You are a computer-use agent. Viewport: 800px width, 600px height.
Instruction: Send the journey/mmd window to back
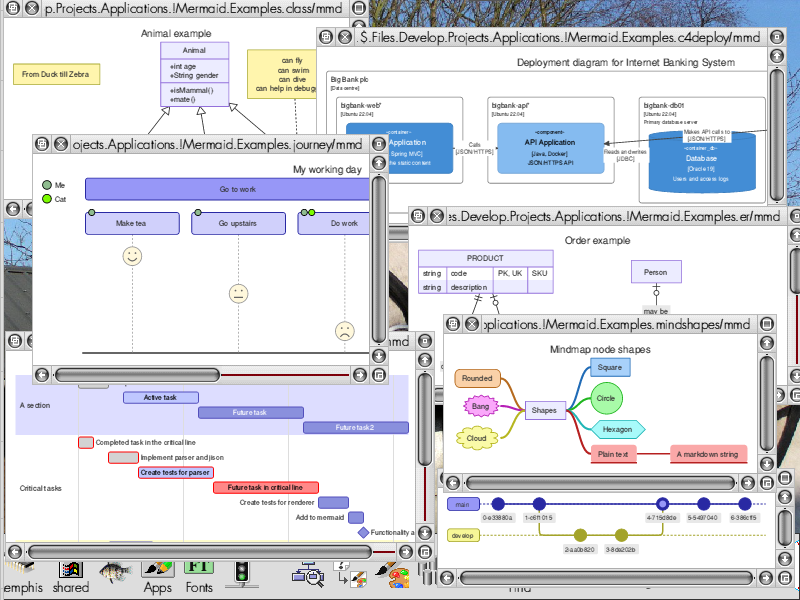pos(42,144)
